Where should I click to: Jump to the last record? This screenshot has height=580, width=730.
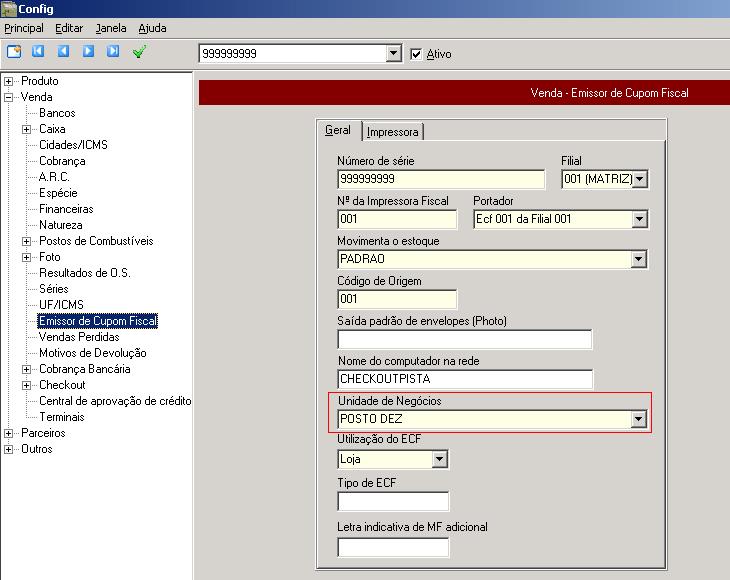point(113,52)
